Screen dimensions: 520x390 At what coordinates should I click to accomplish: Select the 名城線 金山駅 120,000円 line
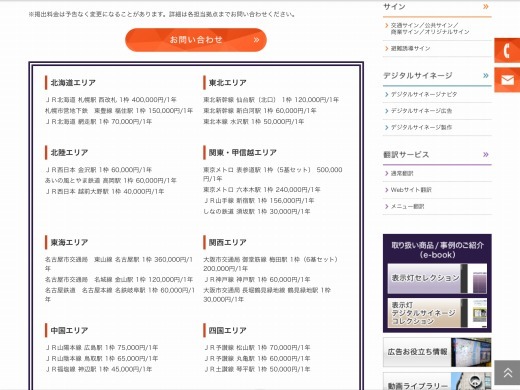[119, 280]
